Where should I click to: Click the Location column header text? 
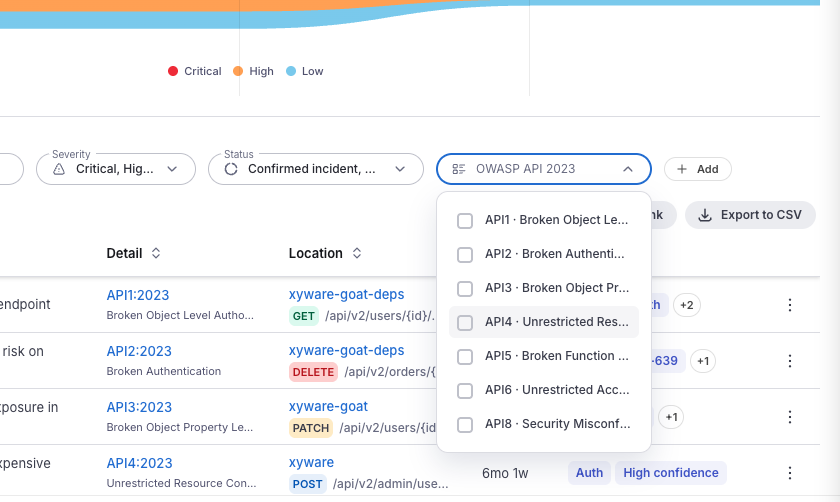tap(316, 253)
